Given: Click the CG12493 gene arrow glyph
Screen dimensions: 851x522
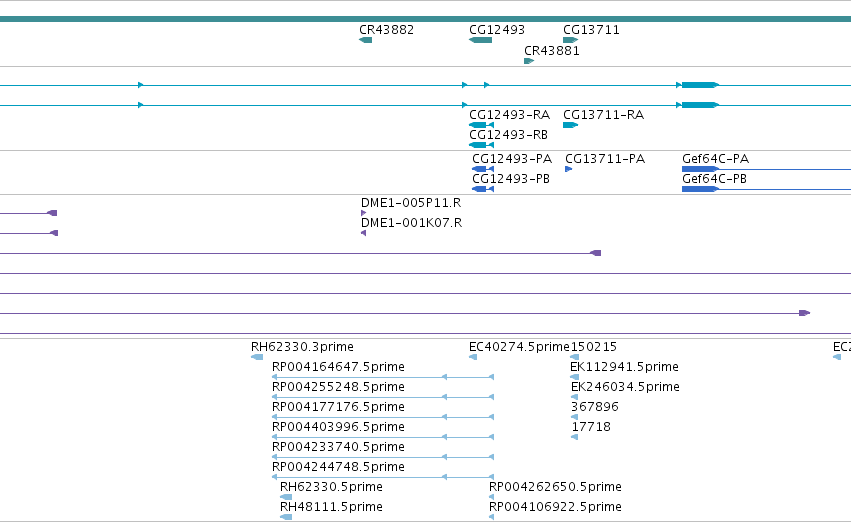Looking at the screenshot, I should (480, 40).
